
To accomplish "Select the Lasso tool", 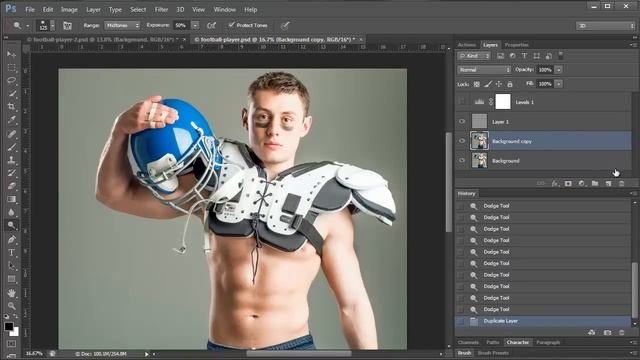I will tap(11, 80).
